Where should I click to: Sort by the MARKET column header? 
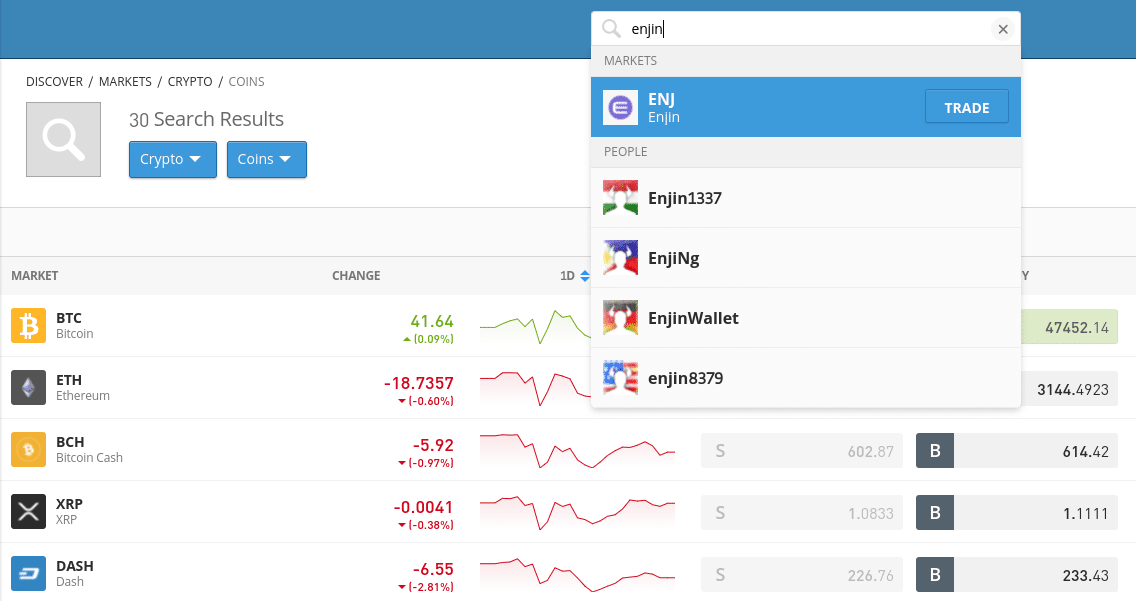tap(35, 276)
